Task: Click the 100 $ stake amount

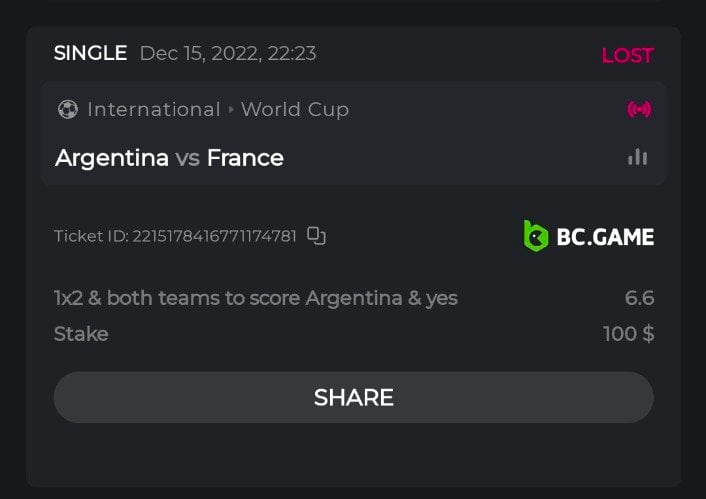Action: pyautogui.click(x=628, y=334)
